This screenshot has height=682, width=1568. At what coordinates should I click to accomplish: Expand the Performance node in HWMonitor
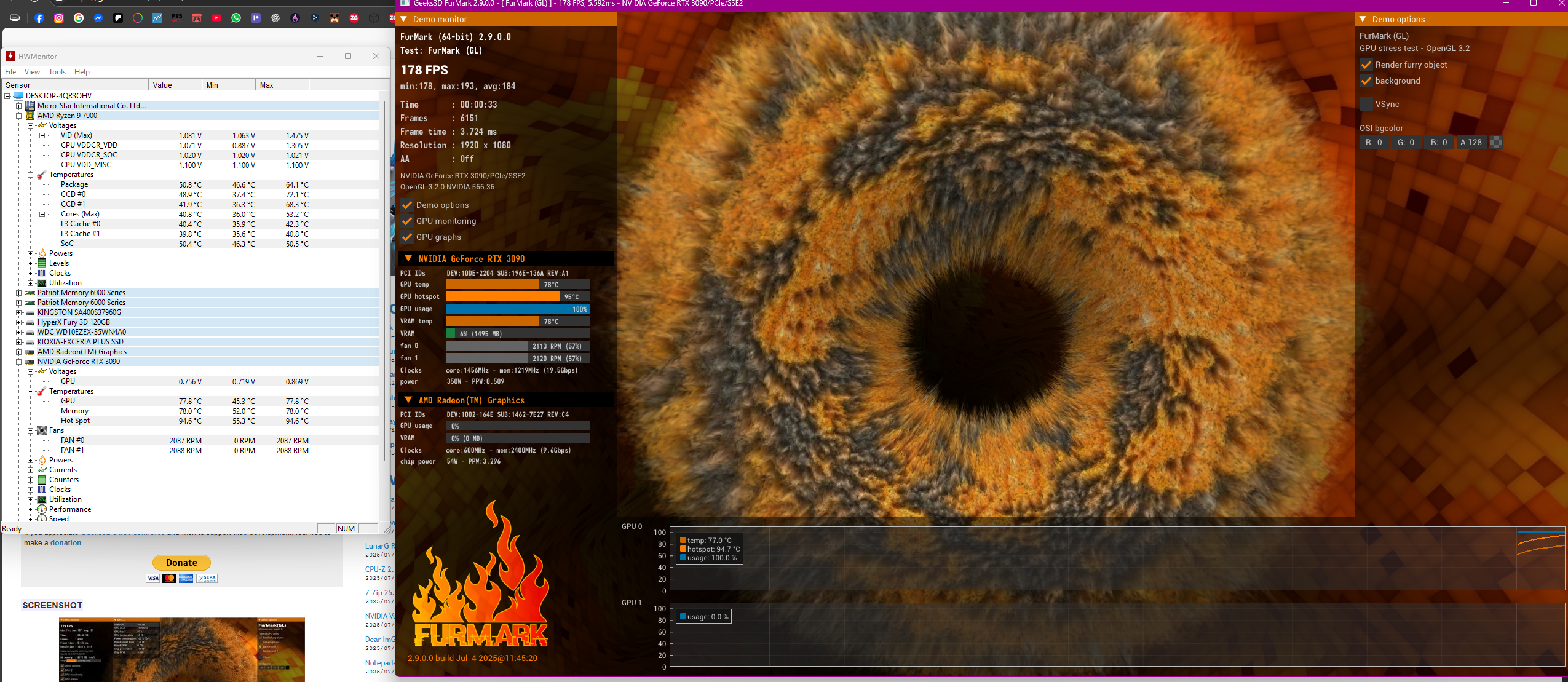click(x=31, y=509)
